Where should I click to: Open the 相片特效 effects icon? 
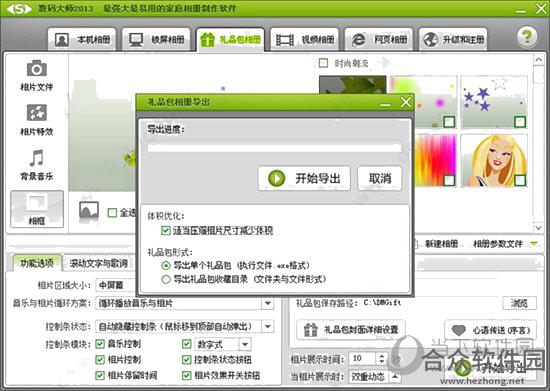coord(36,113)
